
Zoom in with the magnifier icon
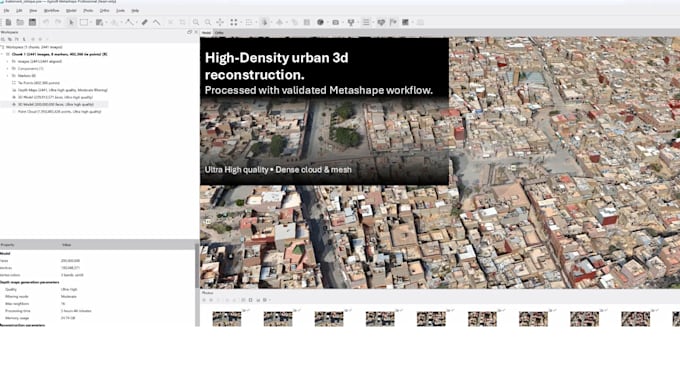tap(196, 22)
